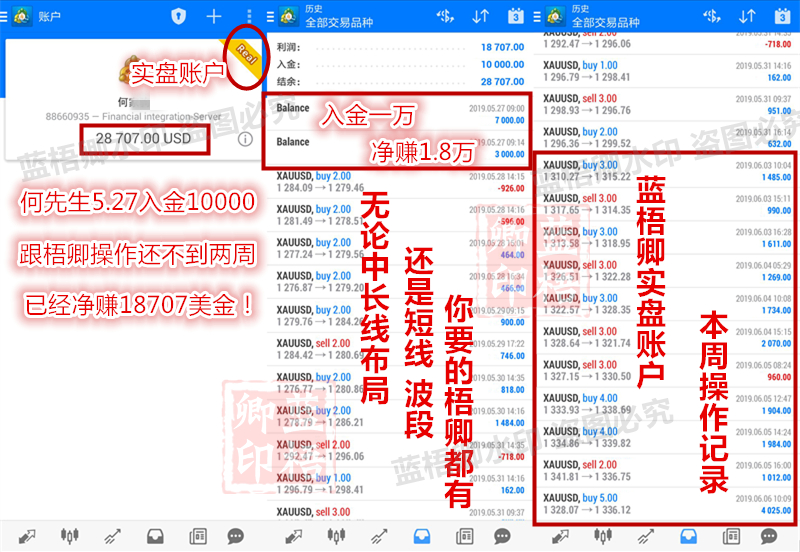
Task: Open Chat bubble tab in left panel bottom bar
Action: pyautogui.click(x=235, y=537)
